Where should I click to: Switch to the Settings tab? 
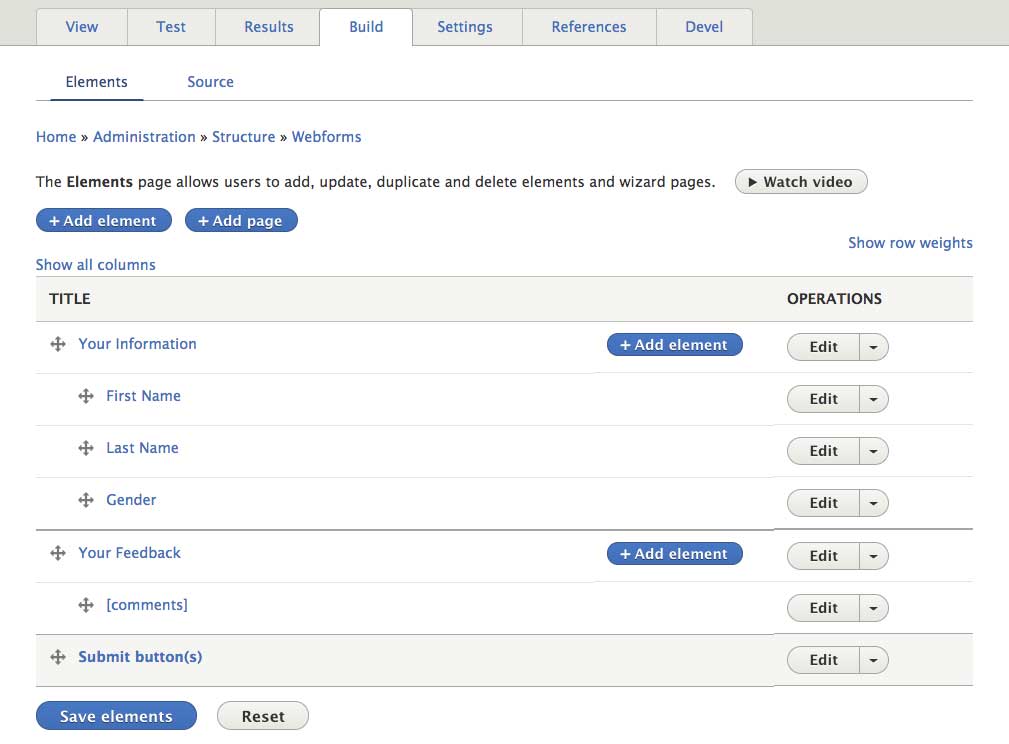pos(465,27)
